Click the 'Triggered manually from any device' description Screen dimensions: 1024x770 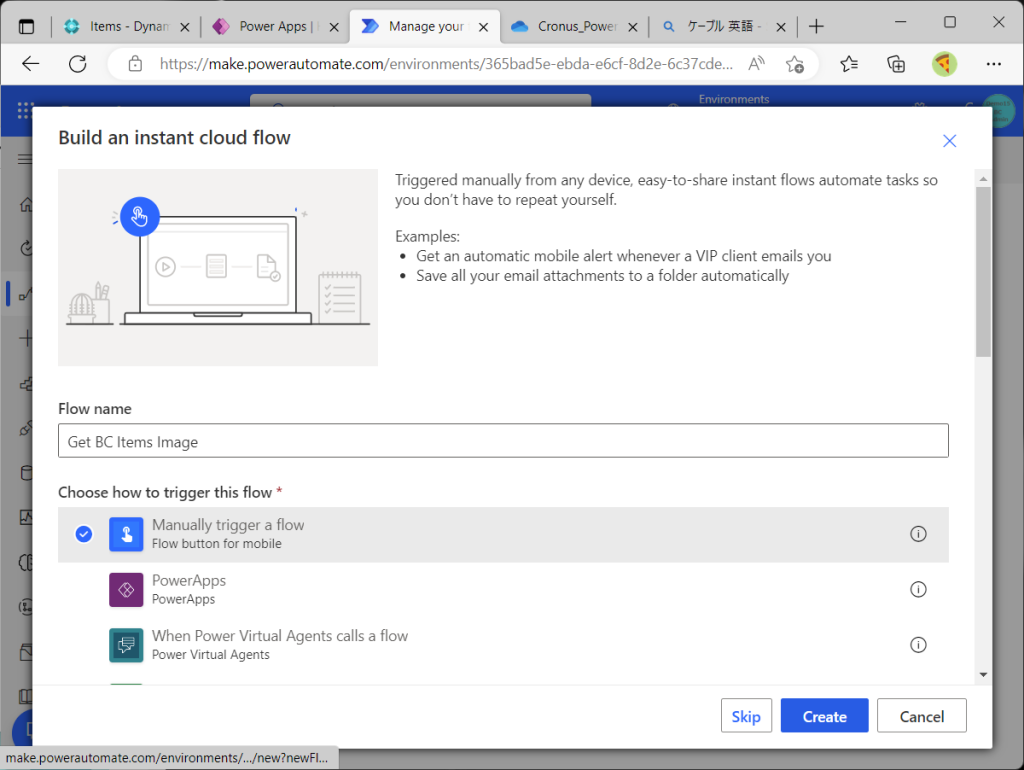coord(666,189)
